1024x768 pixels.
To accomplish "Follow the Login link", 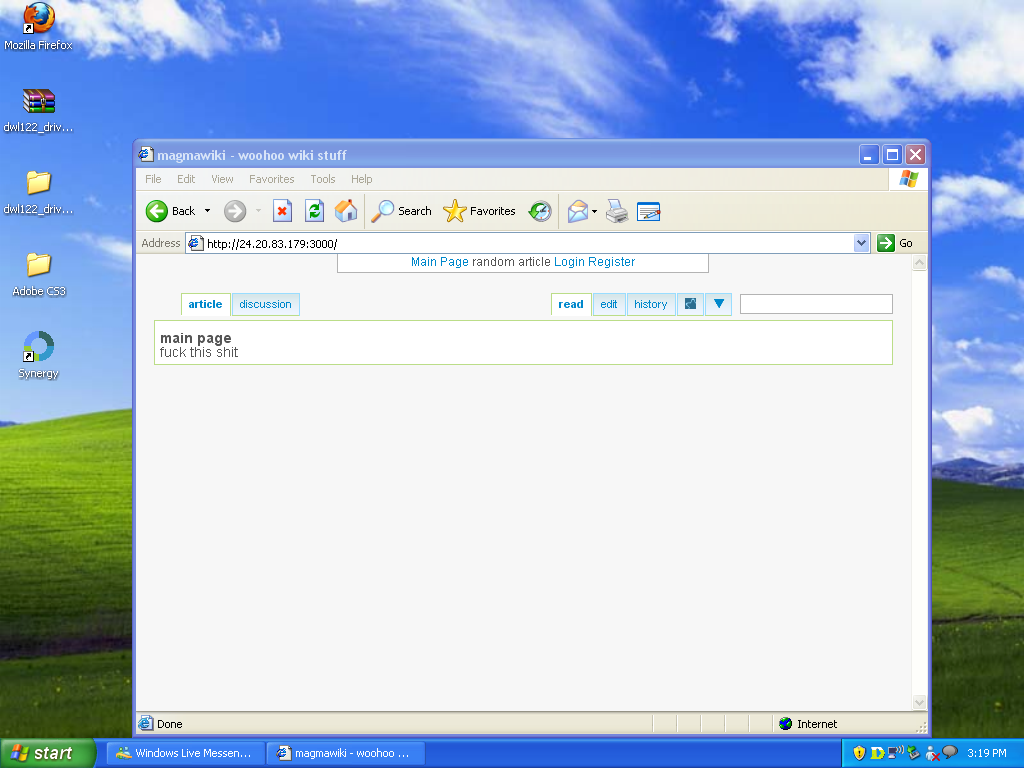I will pyautogui.click(x=569, y=262).
